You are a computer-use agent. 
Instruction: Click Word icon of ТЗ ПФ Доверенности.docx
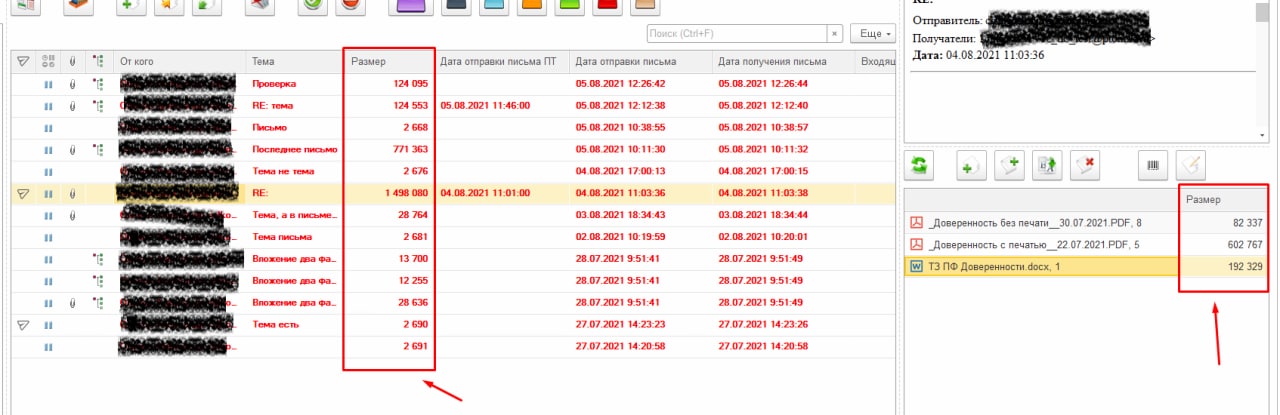tap(914, 266)
